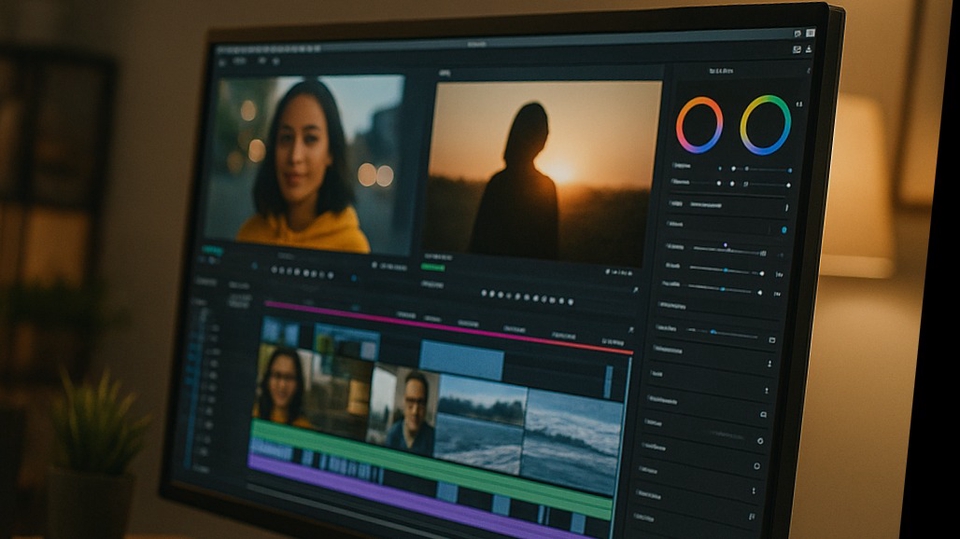Click the program monitor showing sunset silhouette
Image resolution: width=960 pixels, height=539 pixels.
point(542,173)
